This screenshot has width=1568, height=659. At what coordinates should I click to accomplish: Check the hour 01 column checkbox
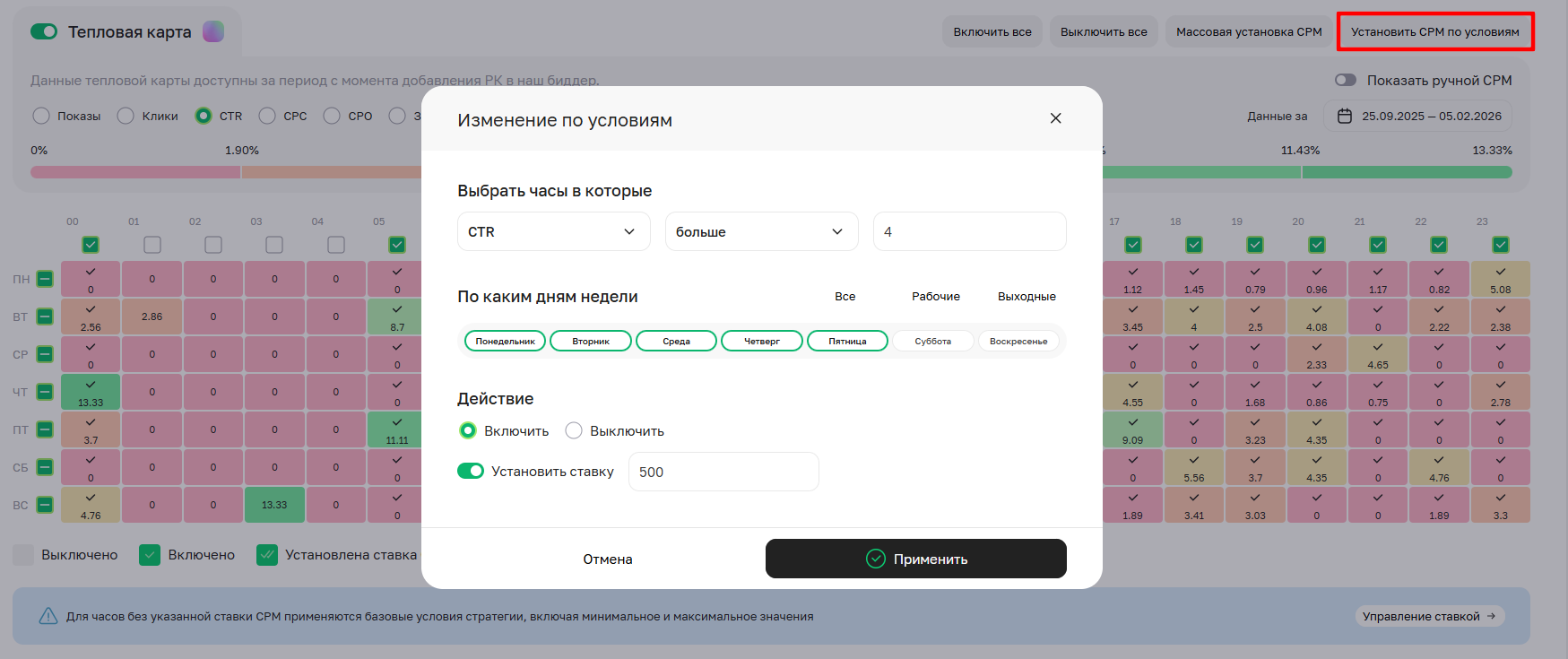(x=152, y=245)
